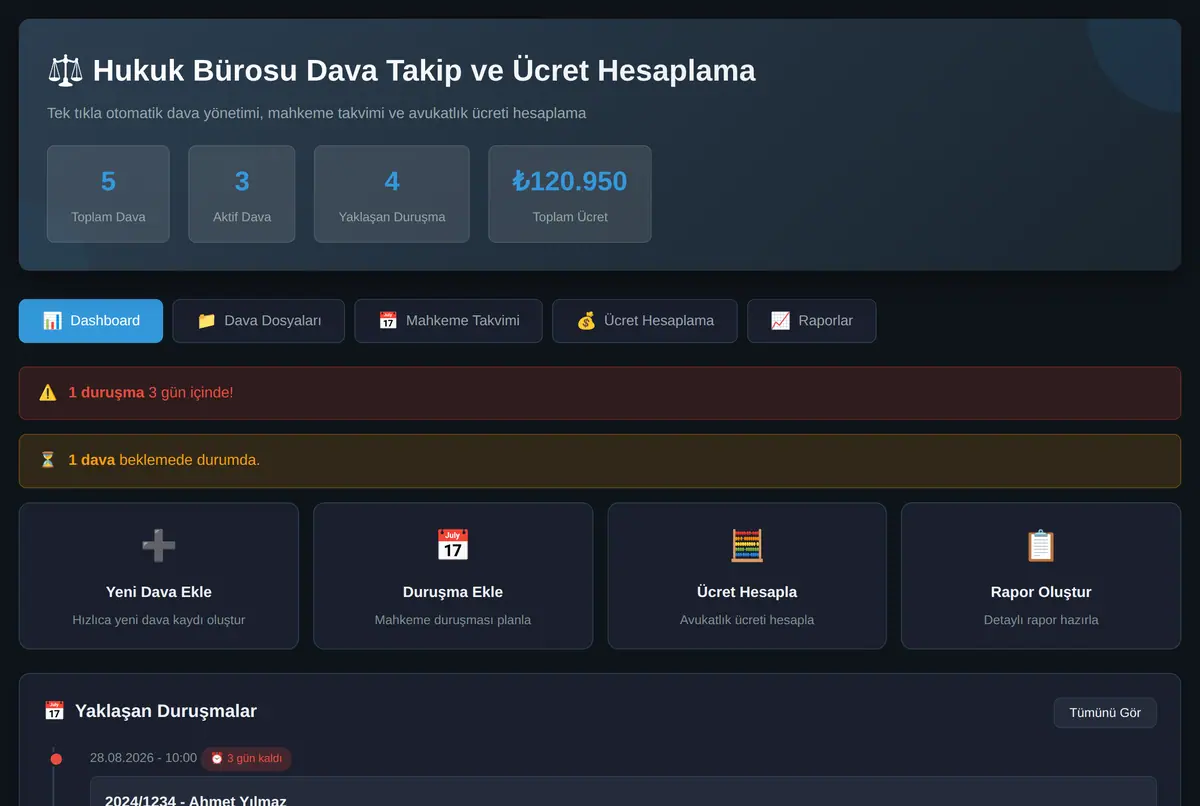The image size is (1200, 806).
Task: Open the Yeni Dava Ekle card
Action: point(159,576)
